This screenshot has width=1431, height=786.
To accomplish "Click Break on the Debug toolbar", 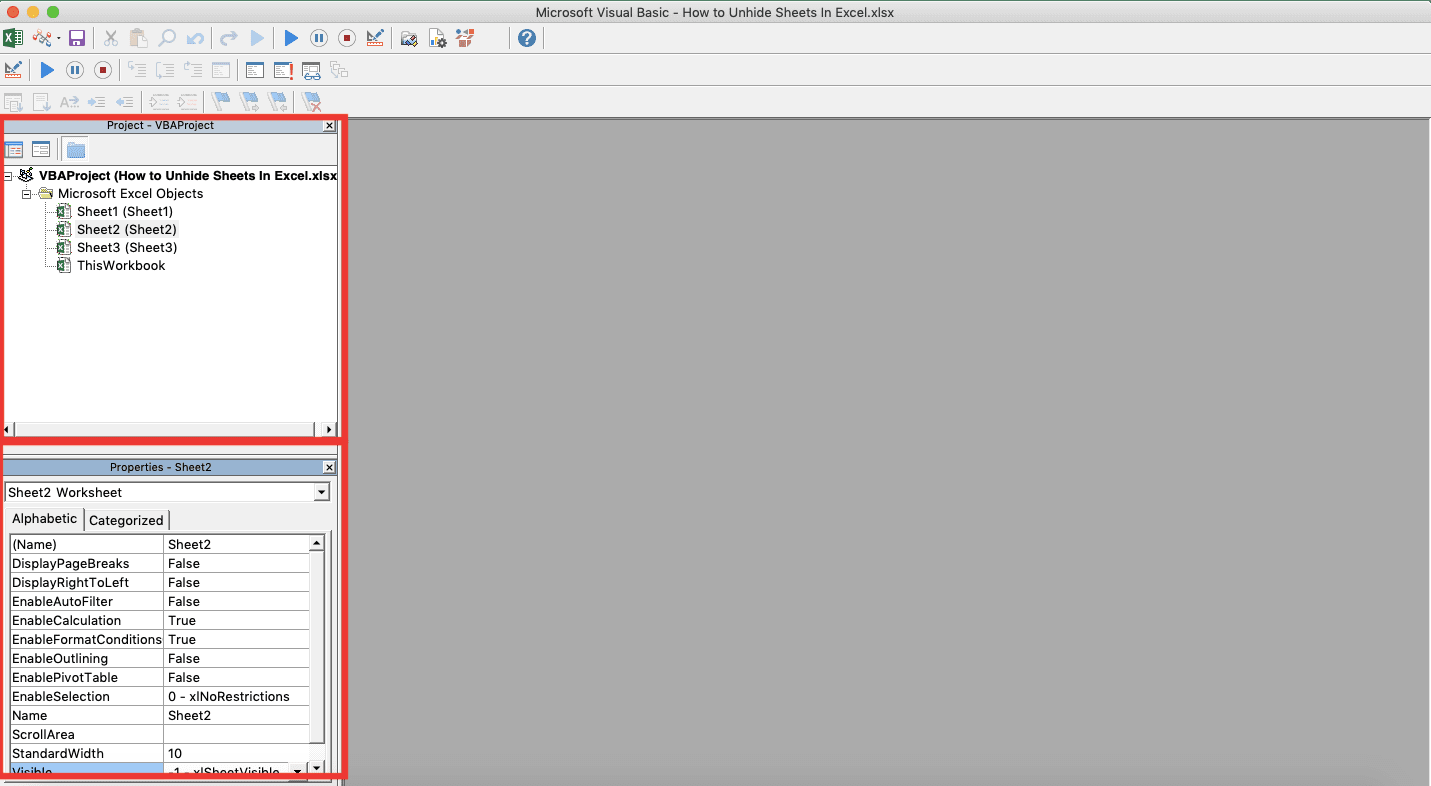I will coord(75,70).
